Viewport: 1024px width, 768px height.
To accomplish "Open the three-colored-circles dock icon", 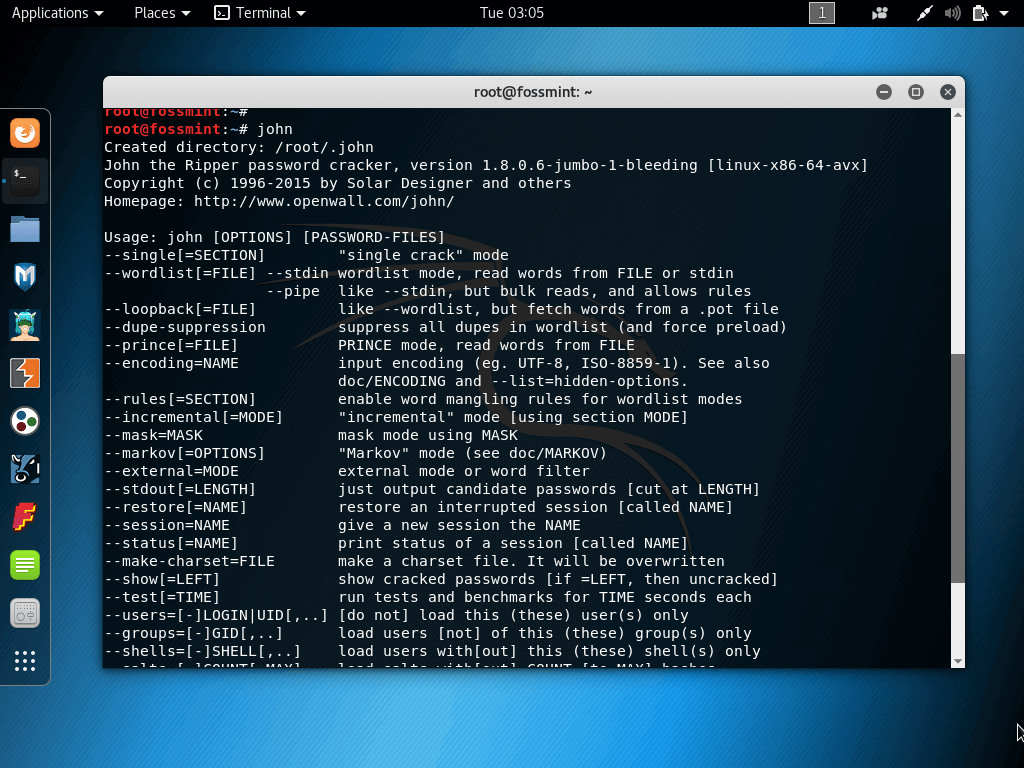I will (x=25, y=421).
